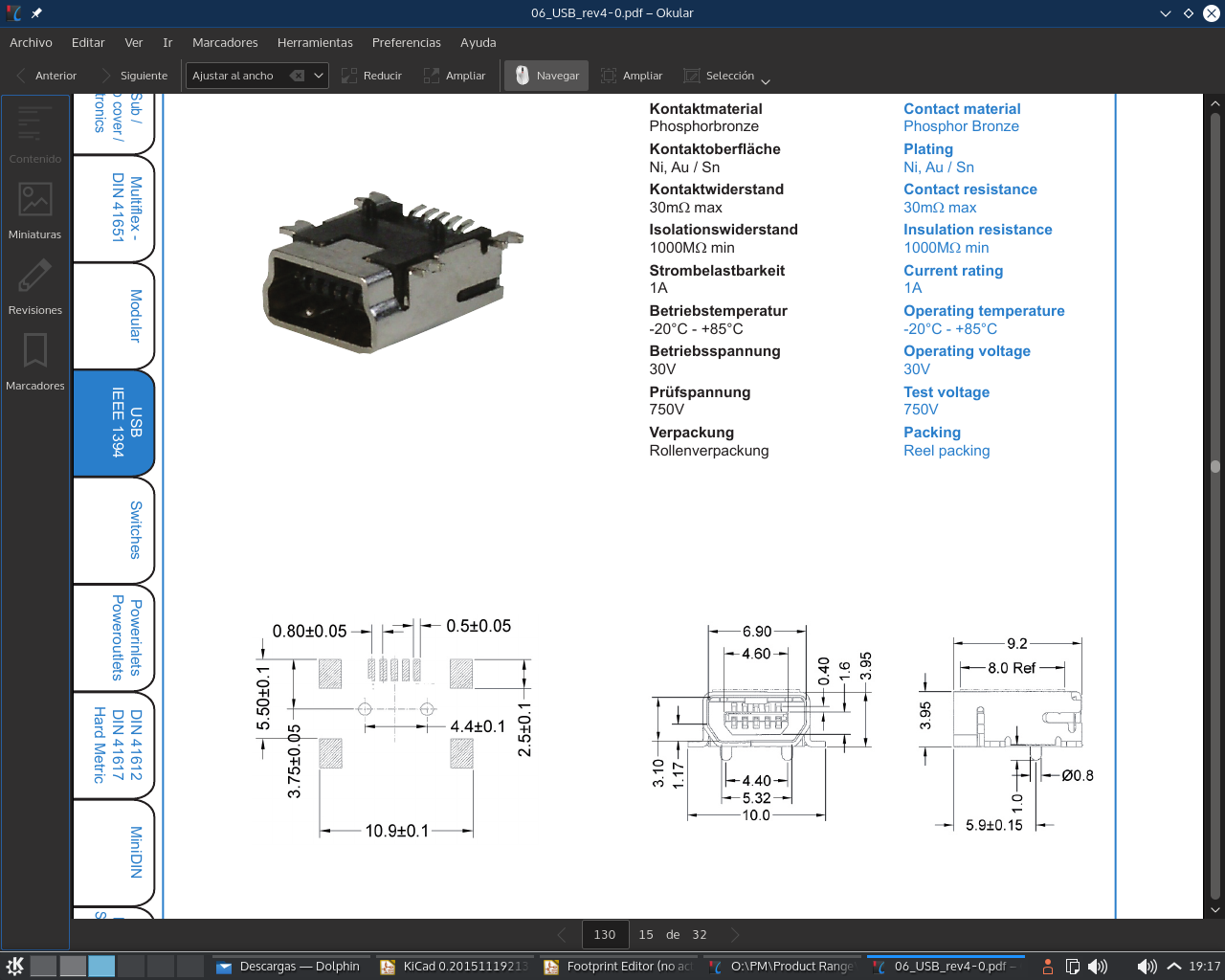
Task: Expand the Ajustar al ancho zoom dropdown
Action: click(x=319, y=76)
